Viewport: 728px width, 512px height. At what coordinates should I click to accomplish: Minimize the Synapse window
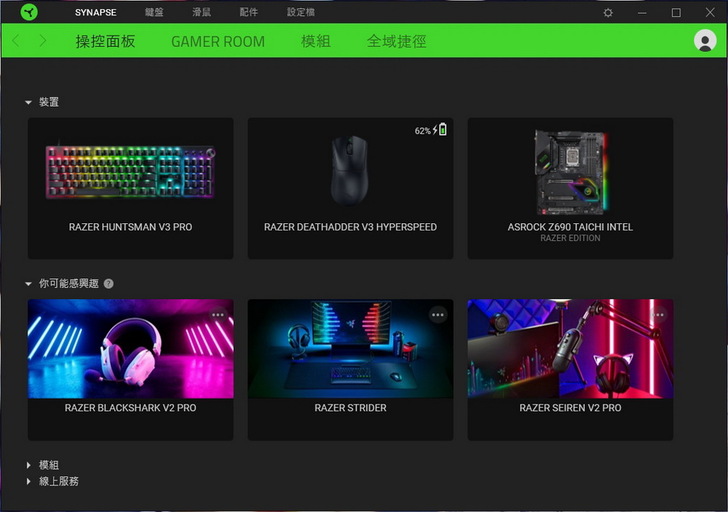coord(642,13)
